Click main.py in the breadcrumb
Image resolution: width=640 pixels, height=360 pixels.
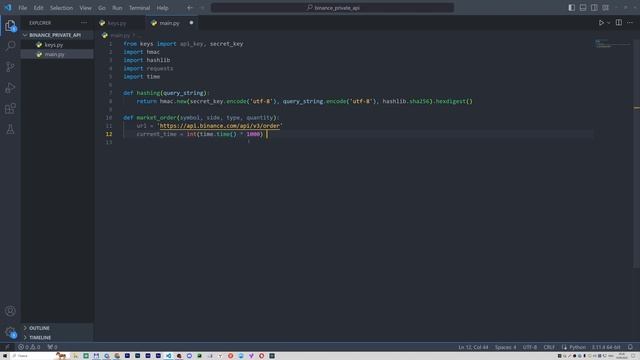click(x=120, y=36)
